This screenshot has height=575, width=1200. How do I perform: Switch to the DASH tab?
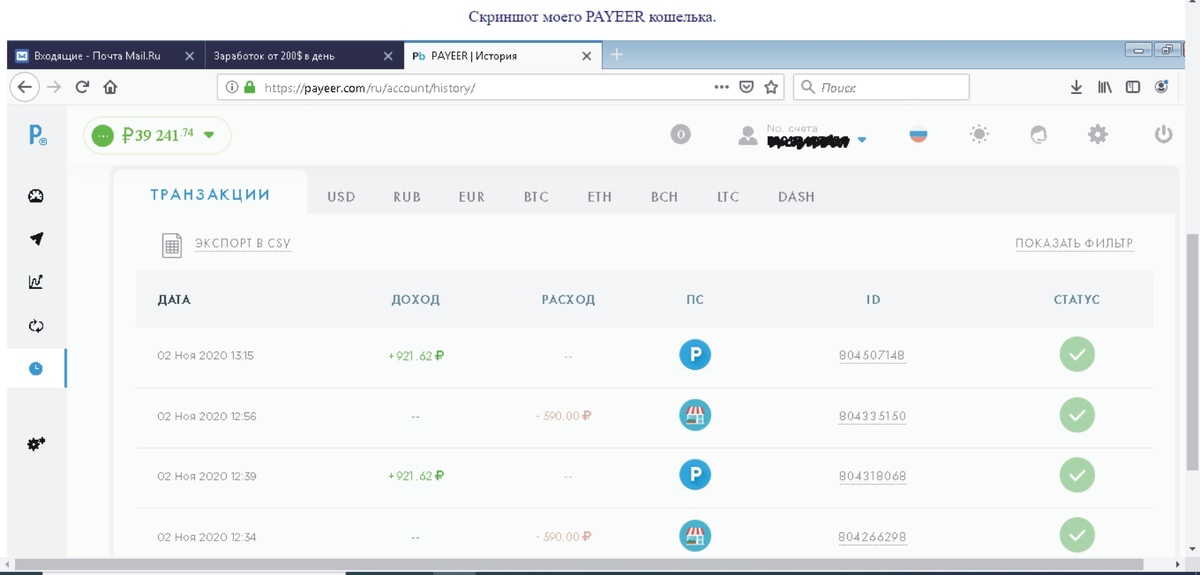click(x=796, y=197)
